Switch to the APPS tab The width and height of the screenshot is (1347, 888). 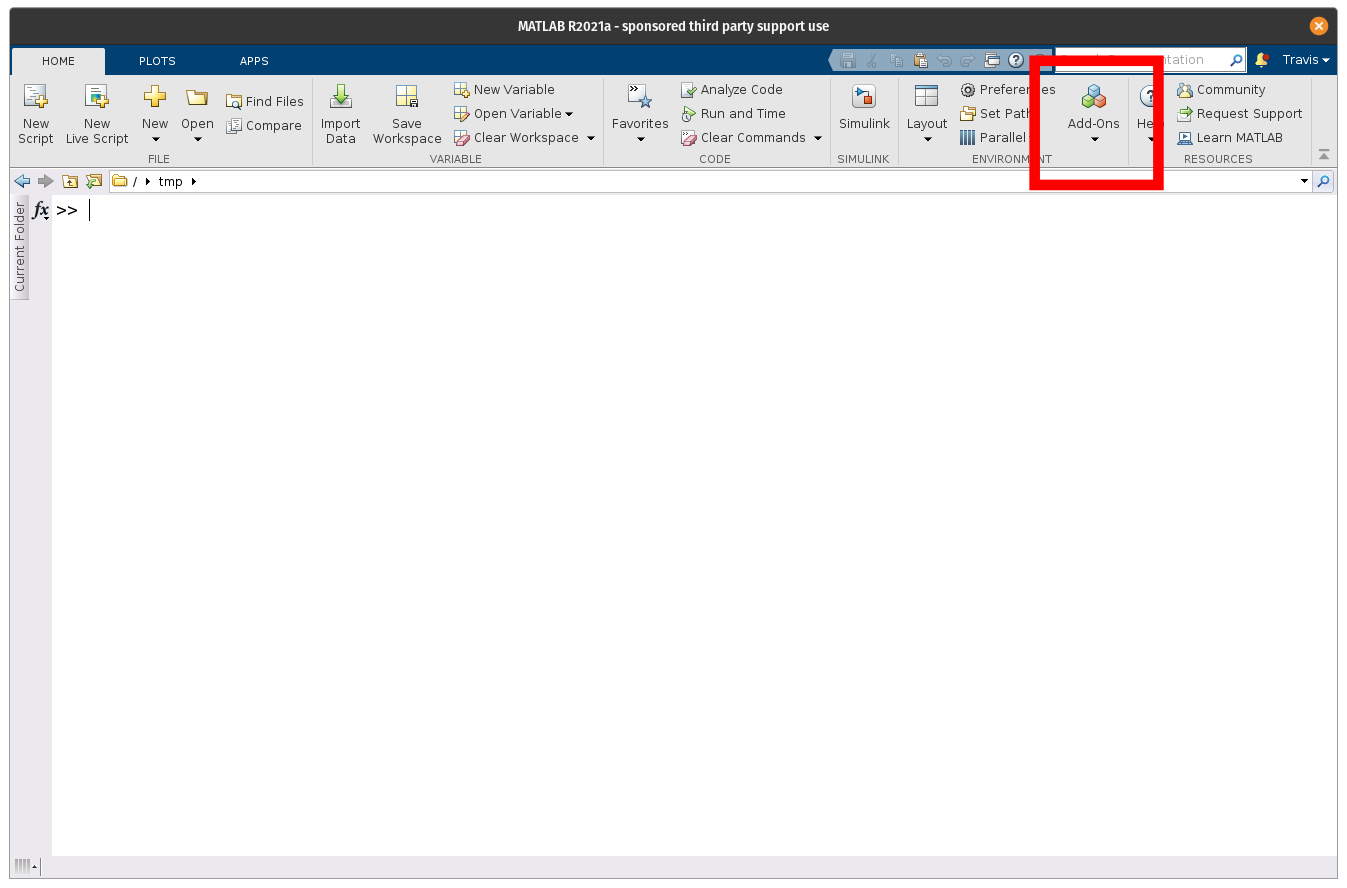[x=254, y=61]
